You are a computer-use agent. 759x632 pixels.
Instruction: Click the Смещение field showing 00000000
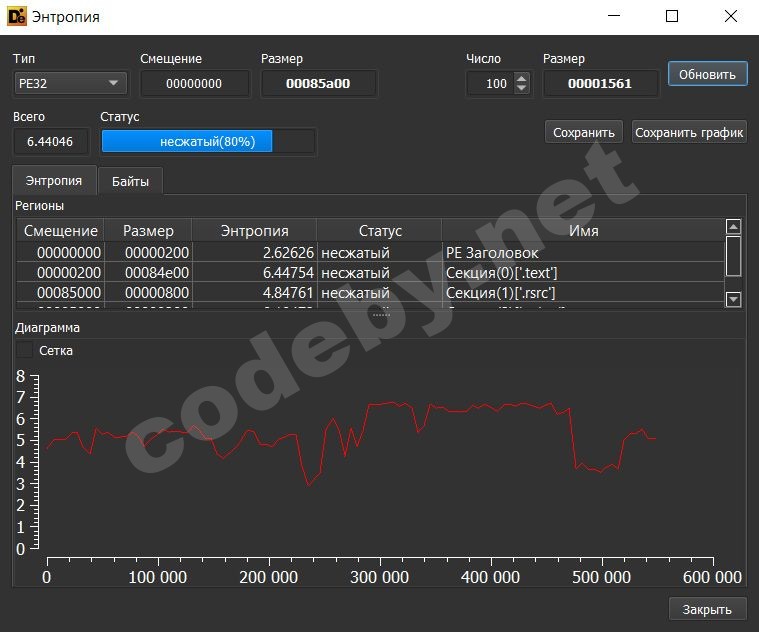point(195,83)
